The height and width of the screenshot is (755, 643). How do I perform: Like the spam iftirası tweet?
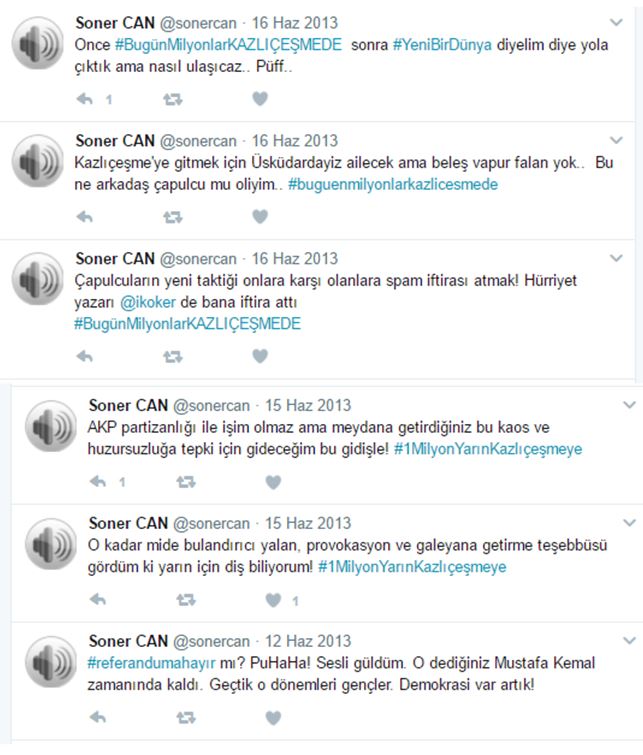click(x=260, y=356)
